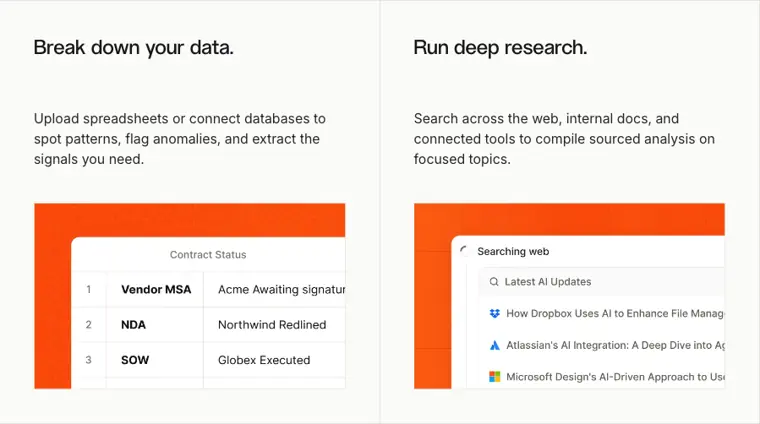
Task: Select the Latest AI Updates search field
Action: tap(601, 282)
